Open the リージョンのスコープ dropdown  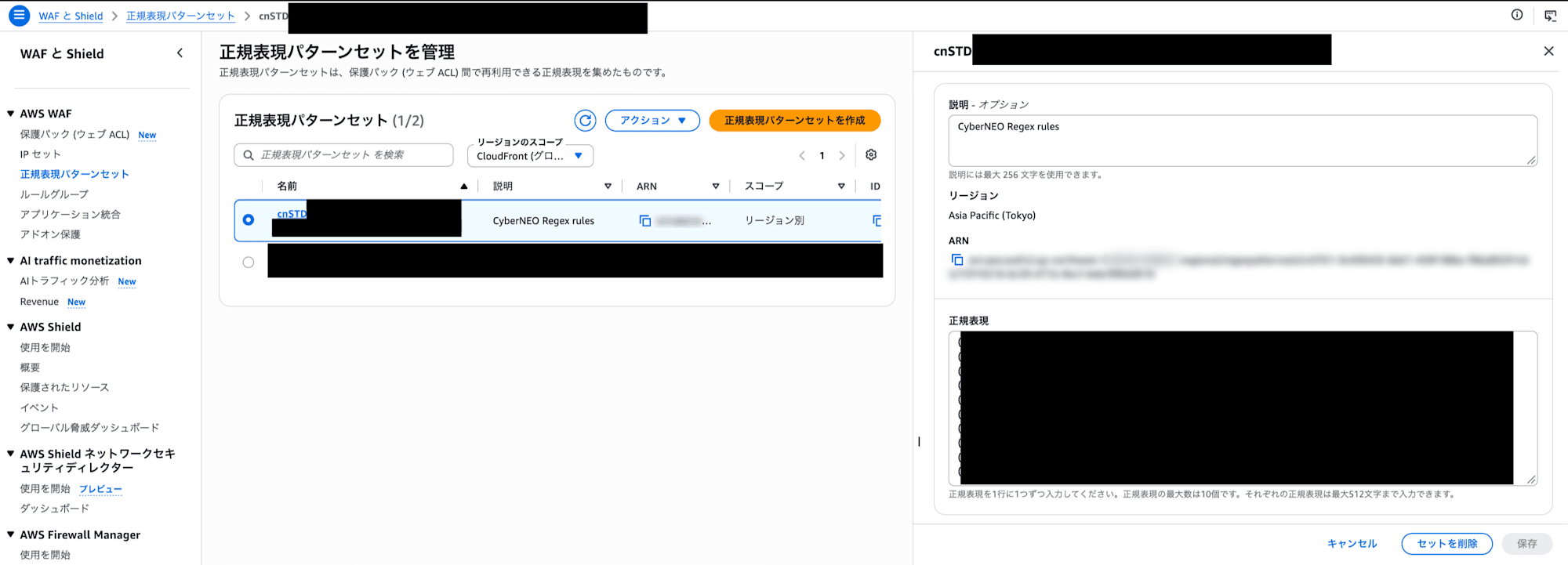530,156
